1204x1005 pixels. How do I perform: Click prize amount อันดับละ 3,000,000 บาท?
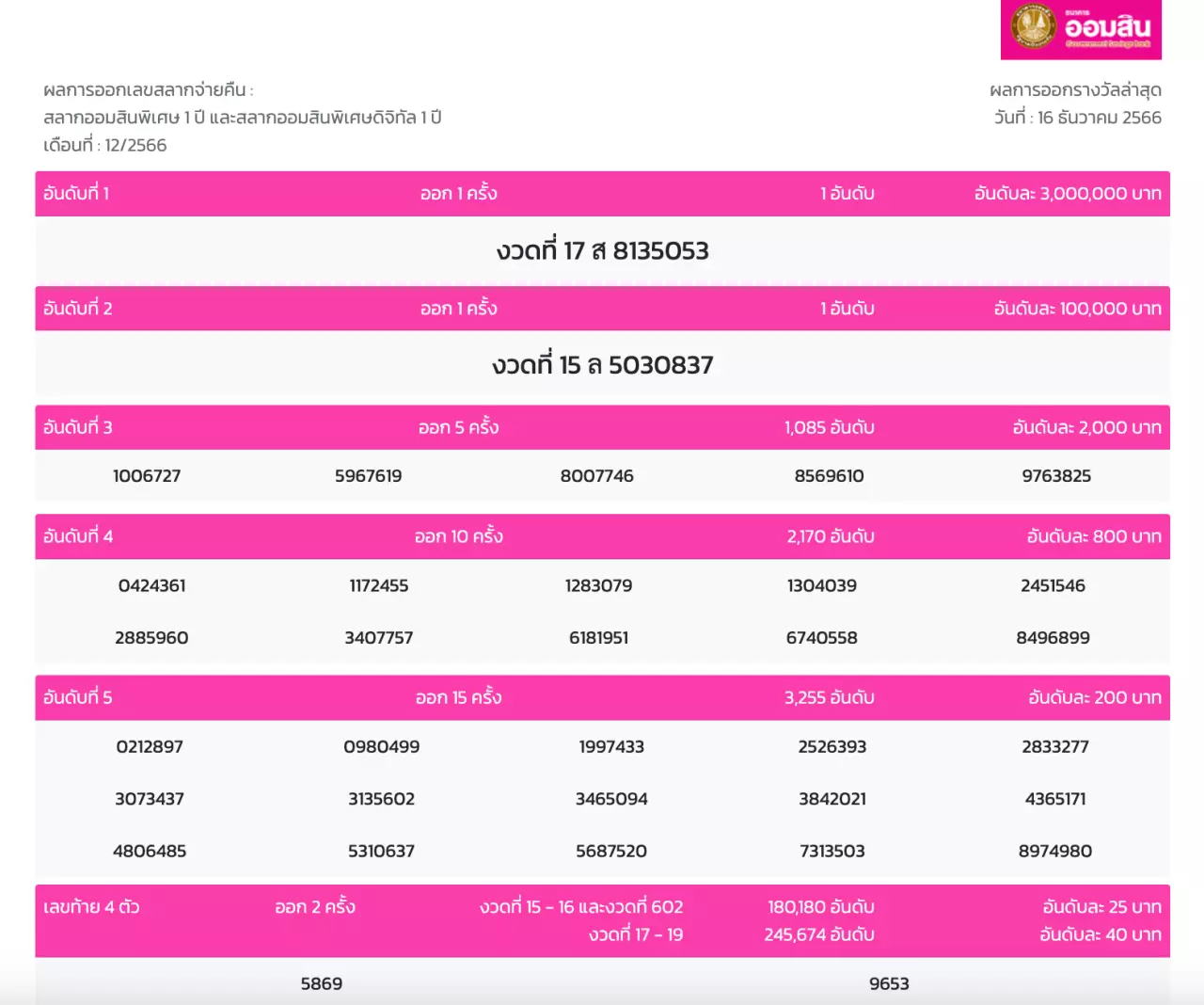1068,194
